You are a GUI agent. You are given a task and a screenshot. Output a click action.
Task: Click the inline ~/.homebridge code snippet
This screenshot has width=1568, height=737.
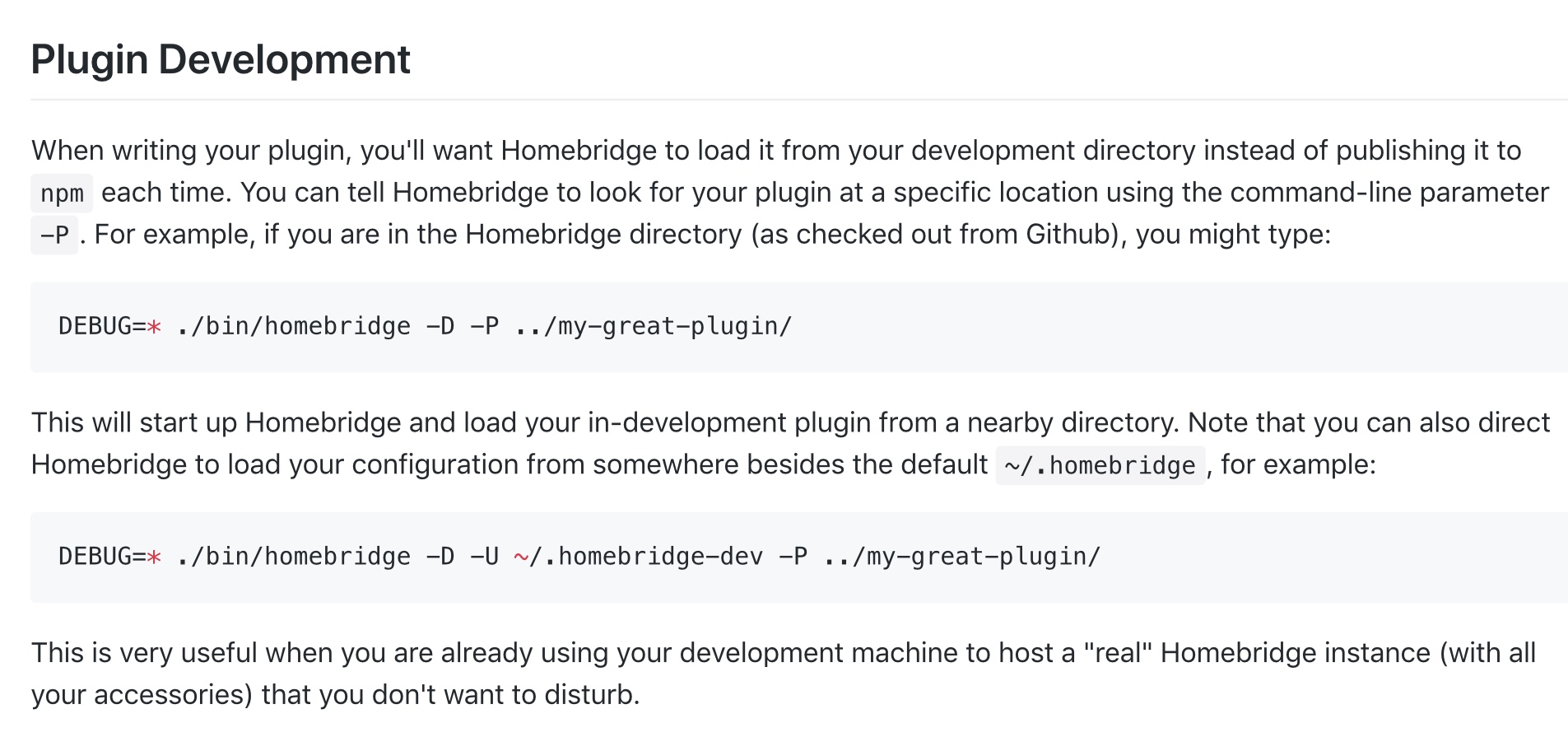pos(1100,466)
